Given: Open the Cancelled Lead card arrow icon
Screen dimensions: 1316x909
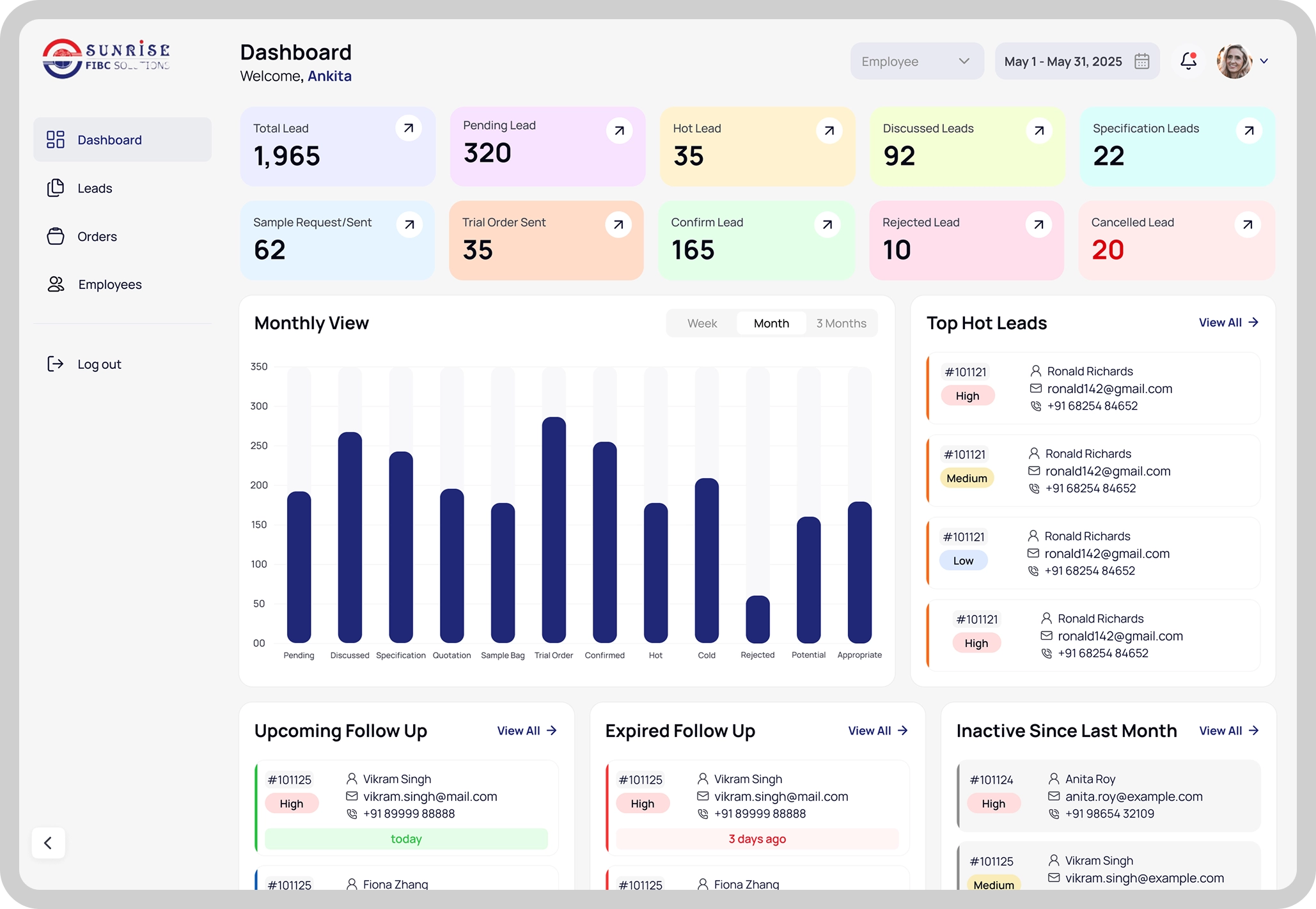Looking at the screenshot, I should [1248, 224].
